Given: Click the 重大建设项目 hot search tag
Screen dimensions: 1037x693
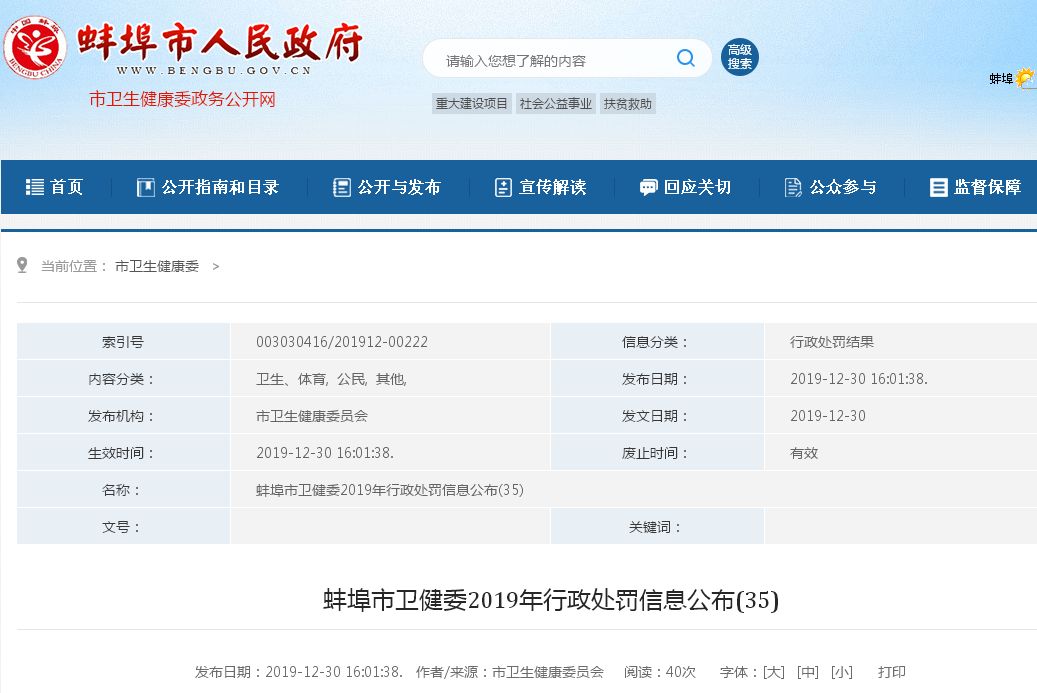Looking at the screenshot, I should click(470, 103).
